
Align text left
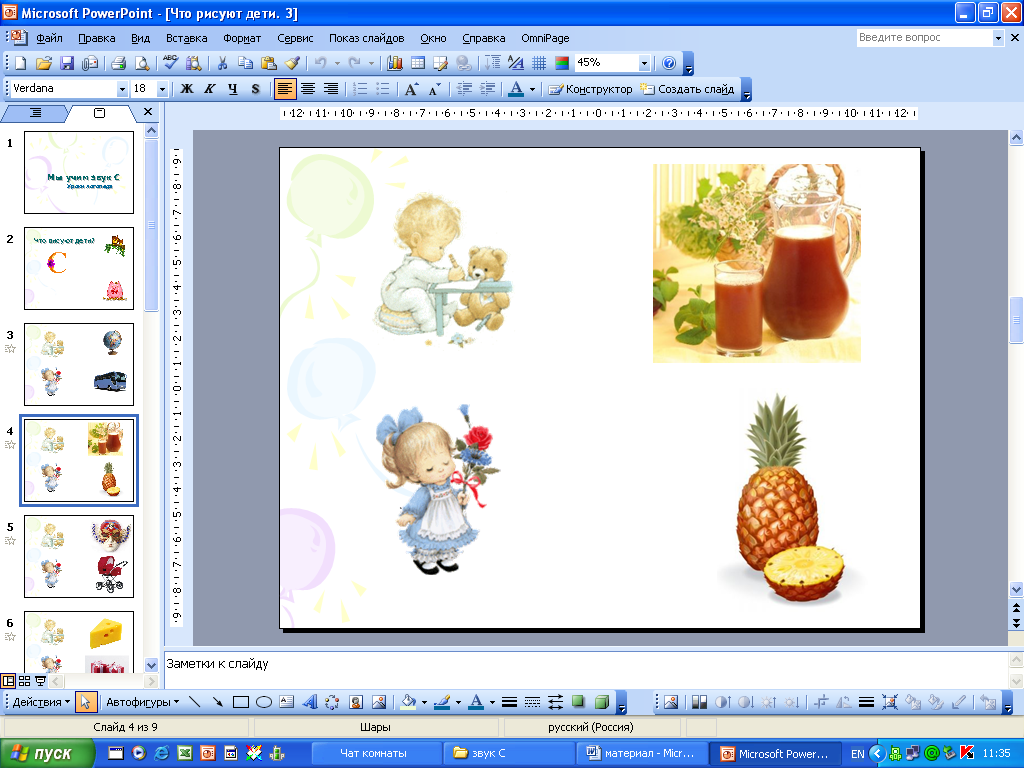[x=285, y=89]
